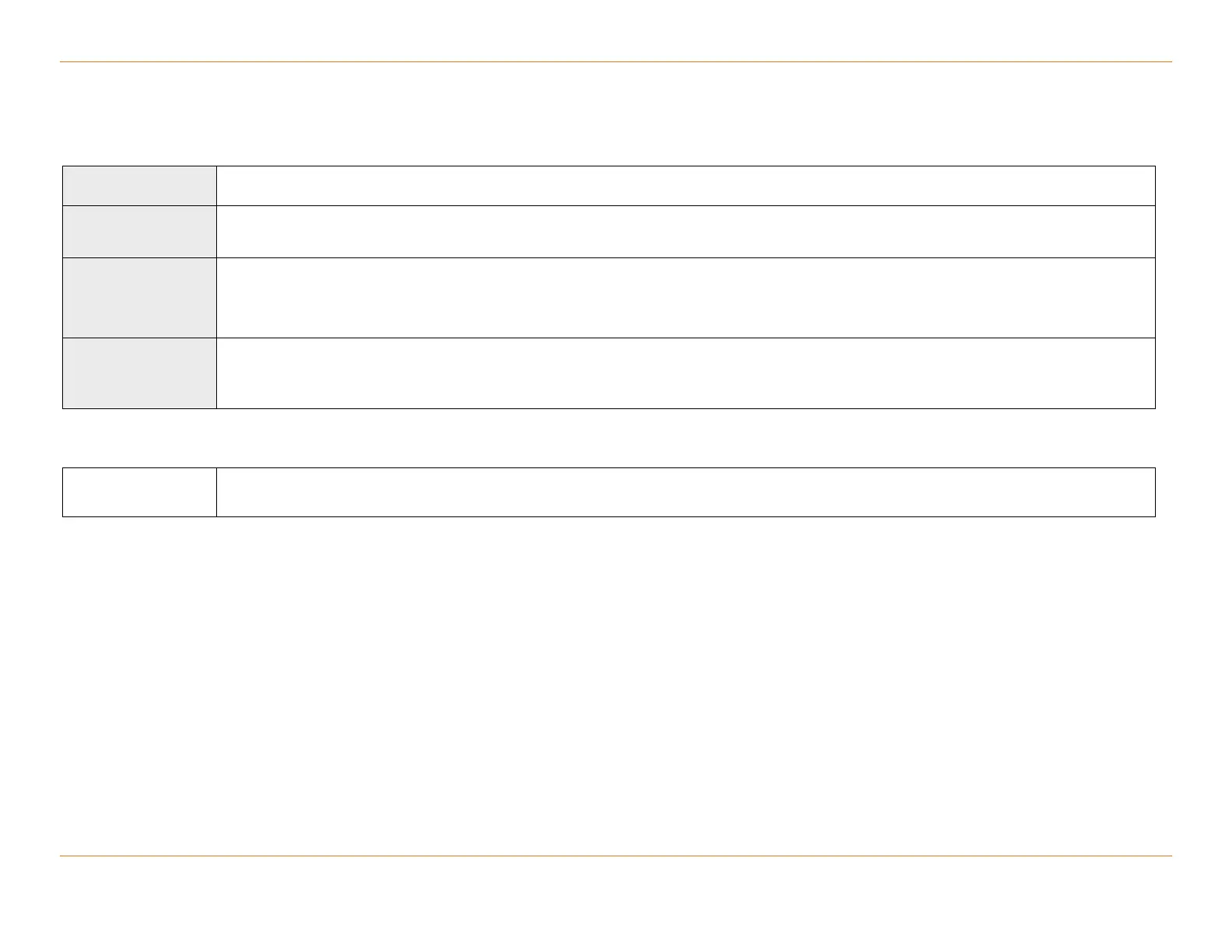Select the second gray label cell
Image resolution: width=1232 pixels, height=952 pixels.
click(139, 232)
